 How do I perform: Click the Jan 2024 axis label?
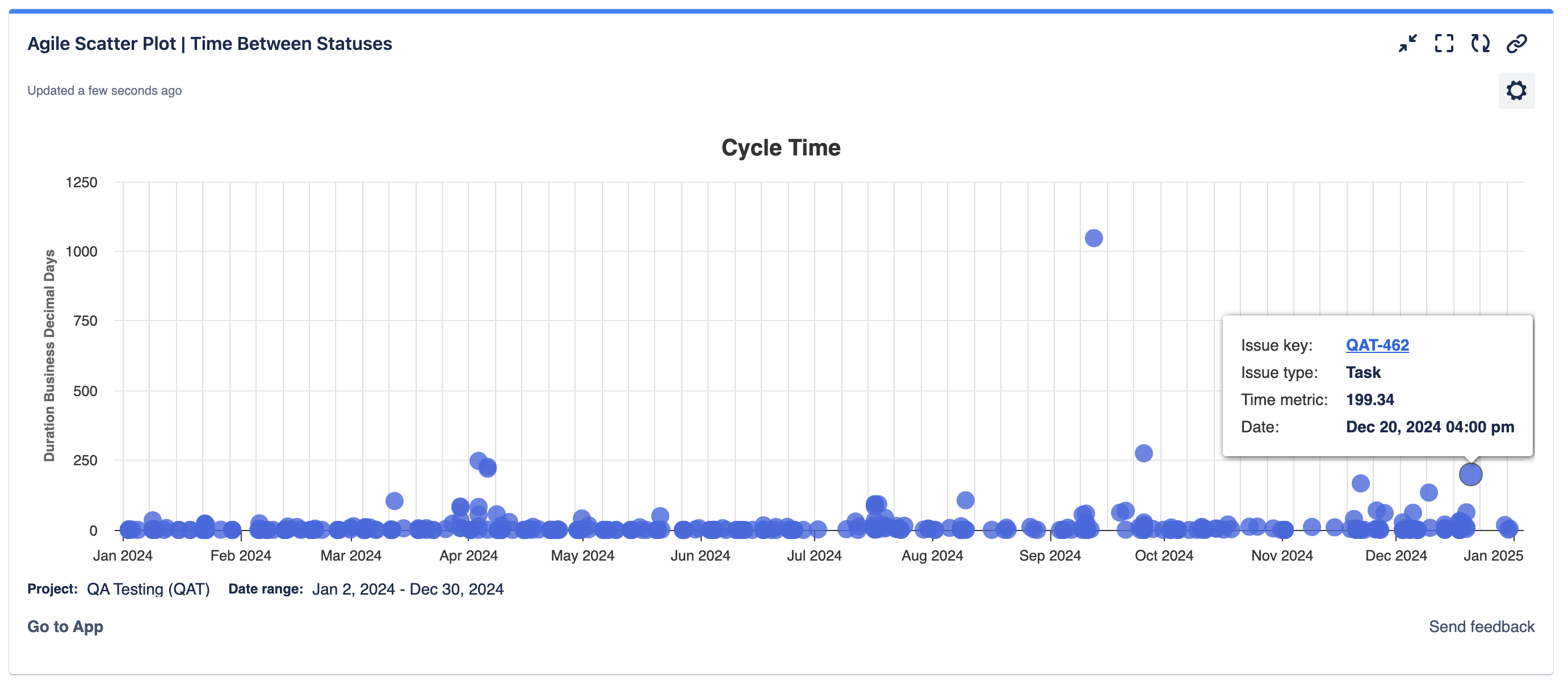click(x=123, y=555)
